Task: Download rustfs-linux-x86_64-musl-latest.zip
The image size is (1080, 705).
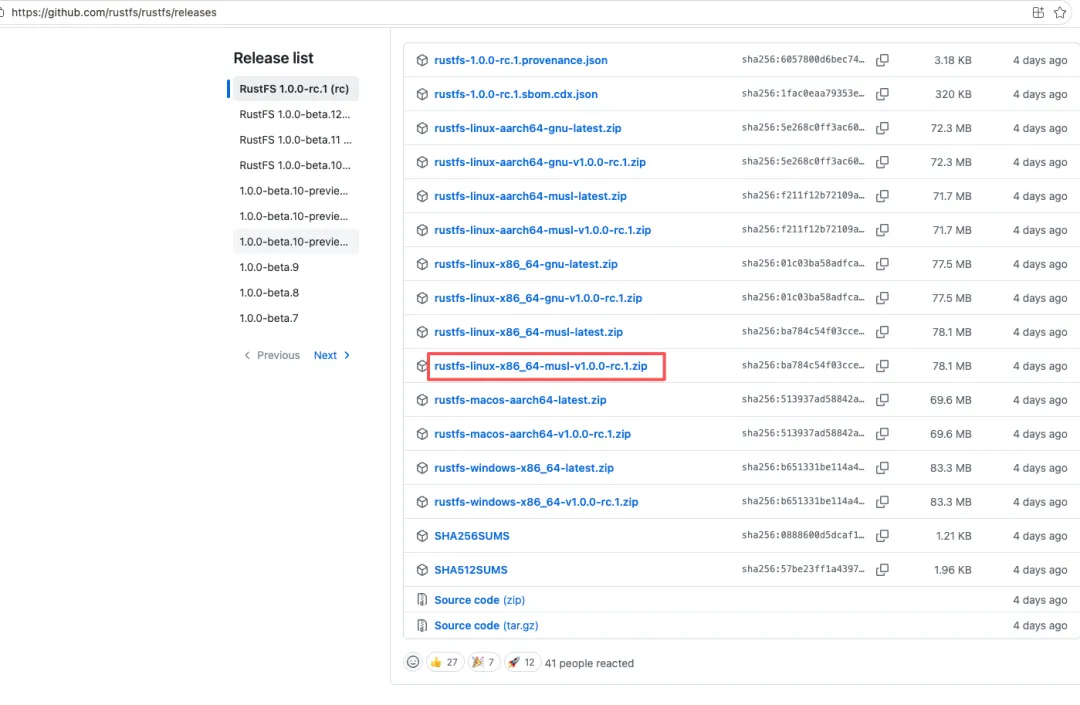Action: (x=528, y=332)
